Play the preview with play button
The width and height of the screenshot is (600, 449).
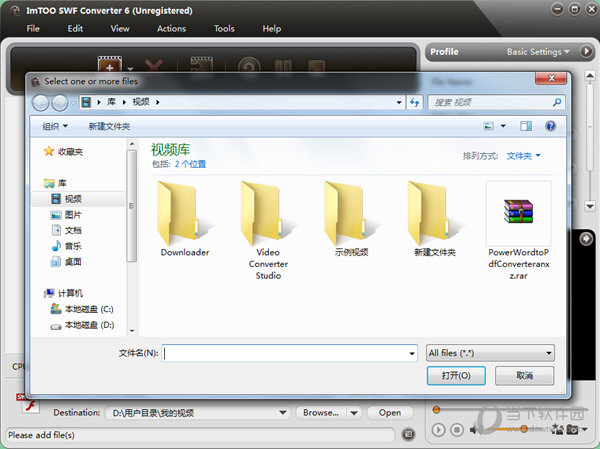pyautogui.click(x=439, y=430)
